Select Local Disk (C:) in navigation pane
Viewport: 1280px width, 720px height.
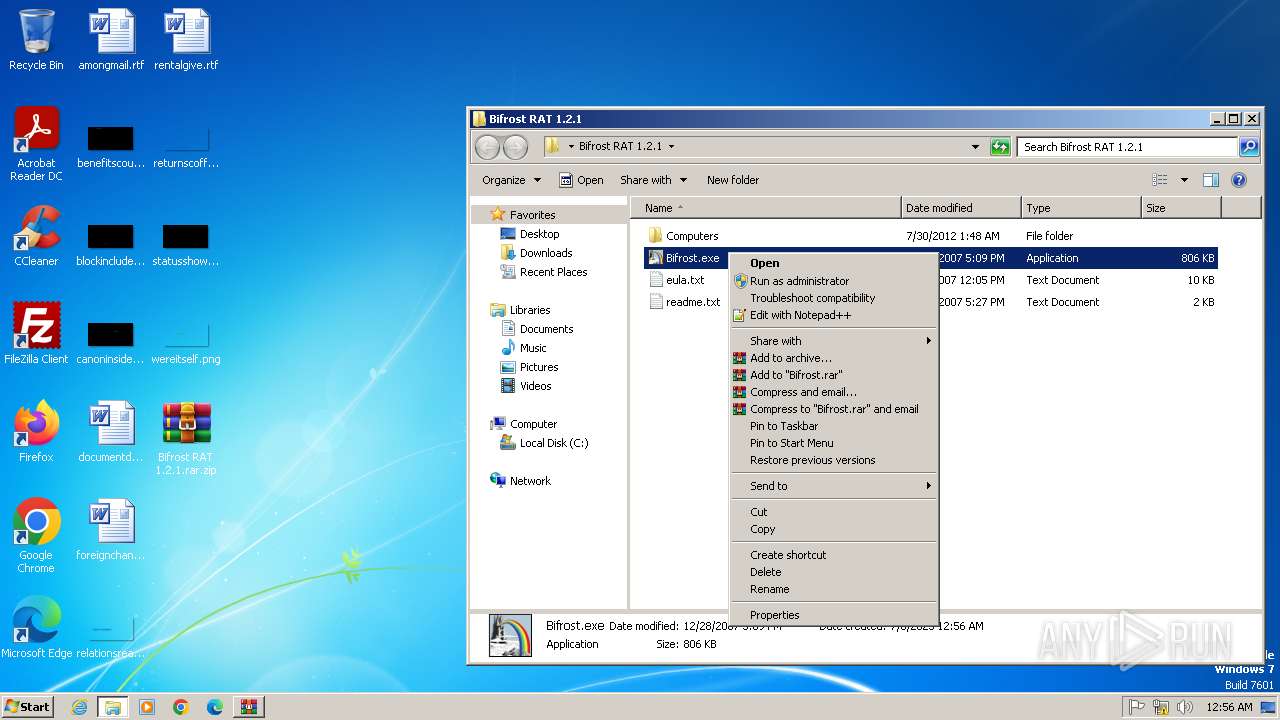pos(554,443)
